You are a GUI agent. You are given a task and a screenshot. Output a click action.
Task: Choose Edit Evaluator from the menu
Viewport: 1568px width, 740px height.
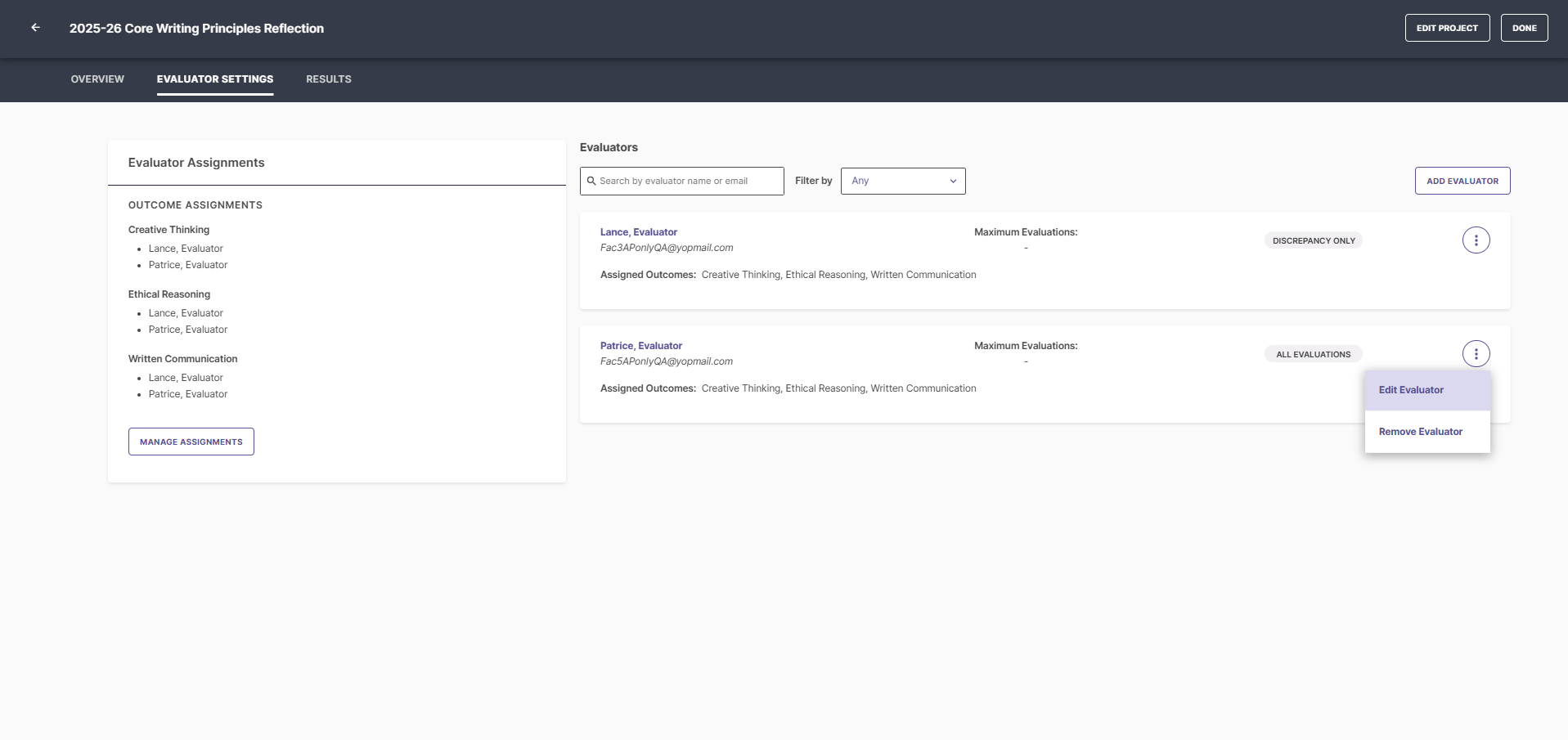(1427, 390)
